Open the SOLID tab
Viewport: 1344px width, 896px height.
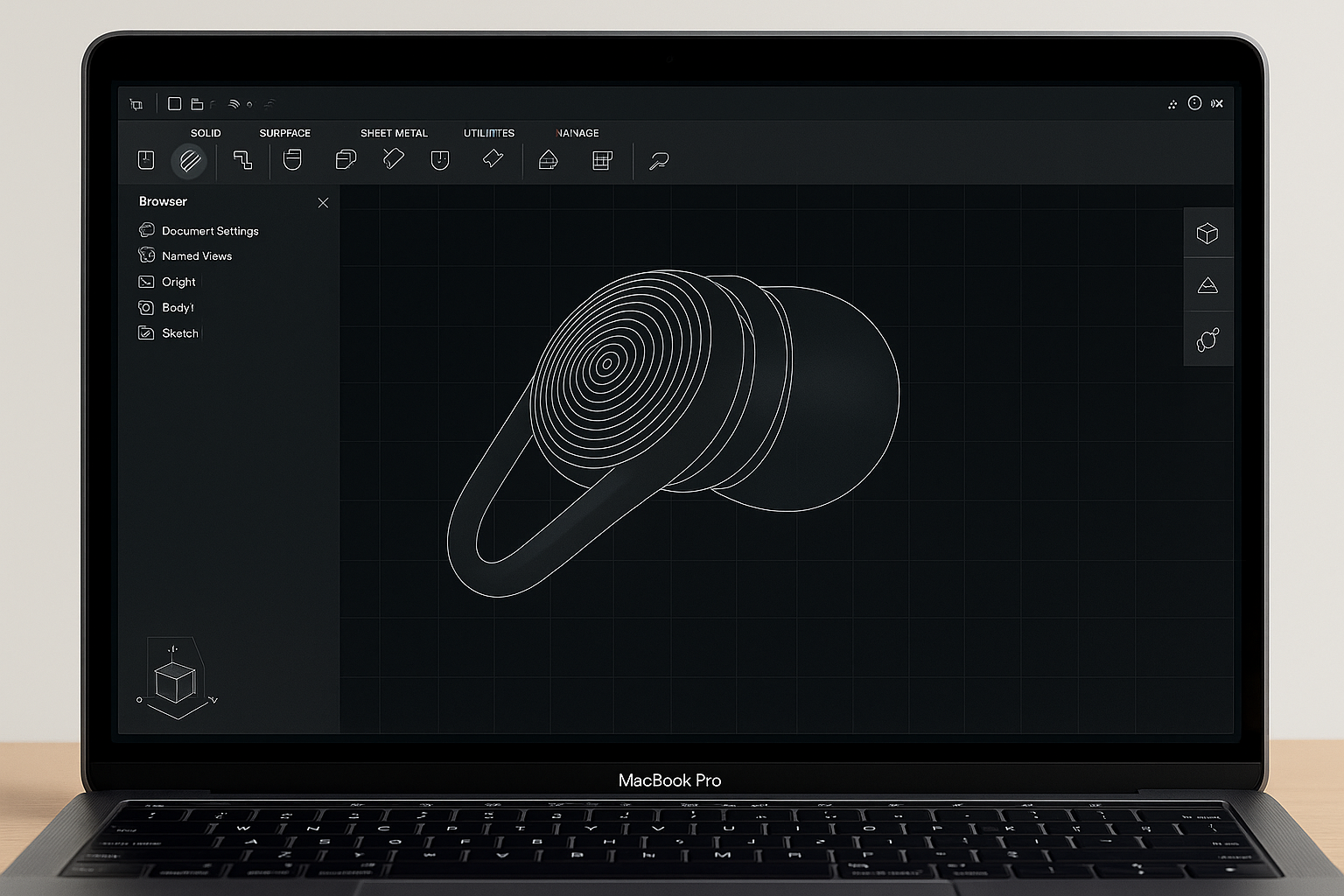pos(206,133)
